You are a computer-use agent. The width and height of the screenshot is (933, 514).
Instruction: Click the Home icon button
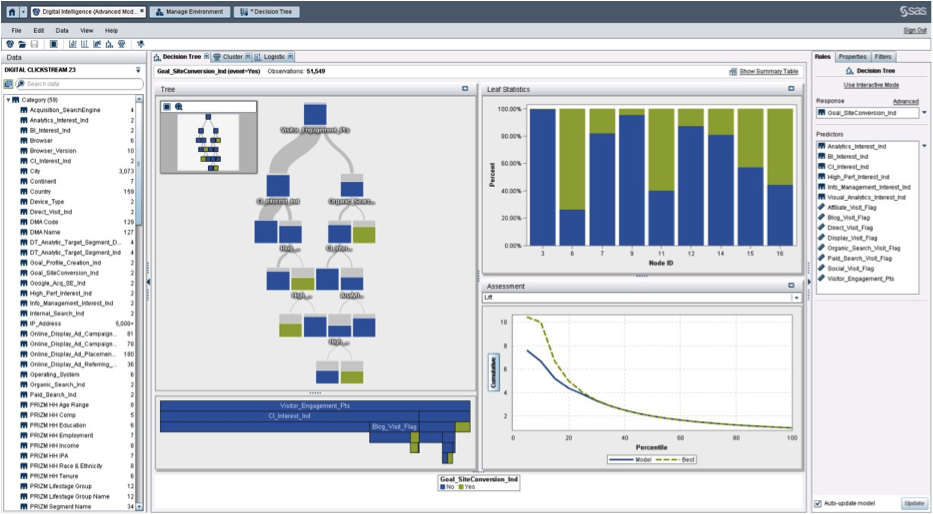(x=12, y=12)
